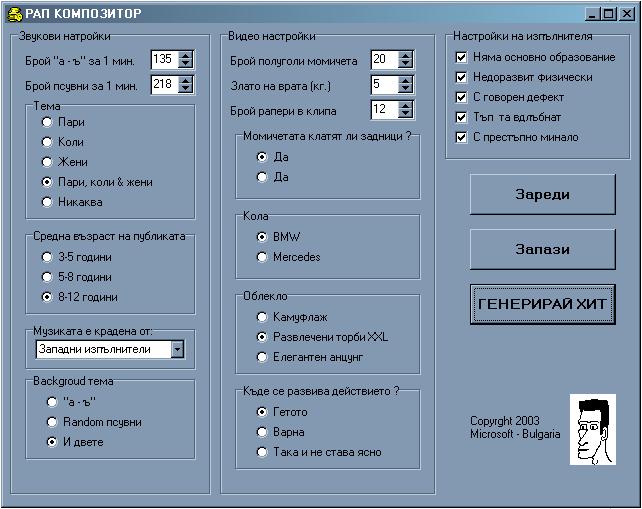The image size is (642, 509).
Task: Increase the Брой псувни за 1 мин. value
Action: click(185, 81)
